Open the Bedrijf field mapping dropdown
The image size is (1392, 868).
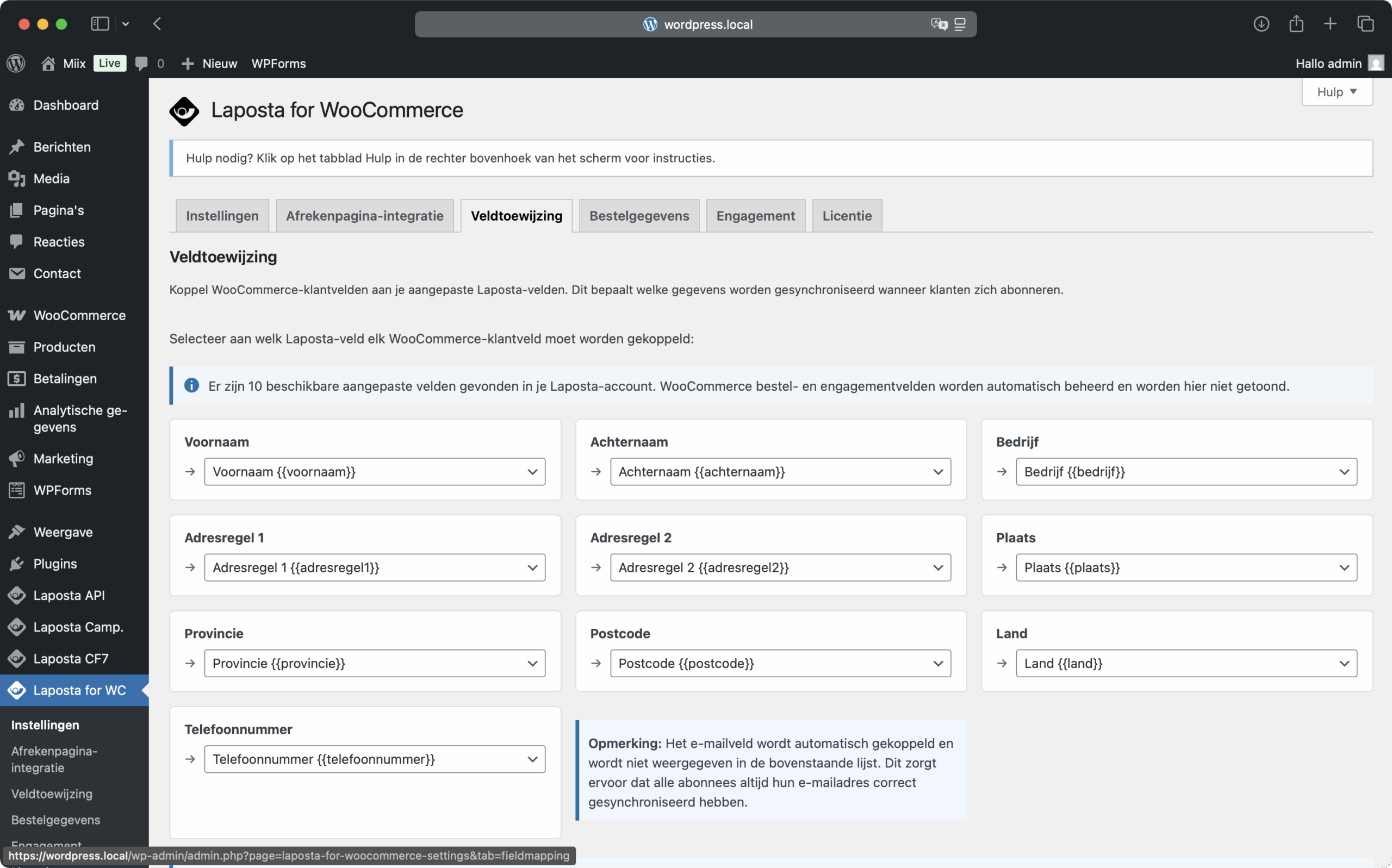(1186, 471)
